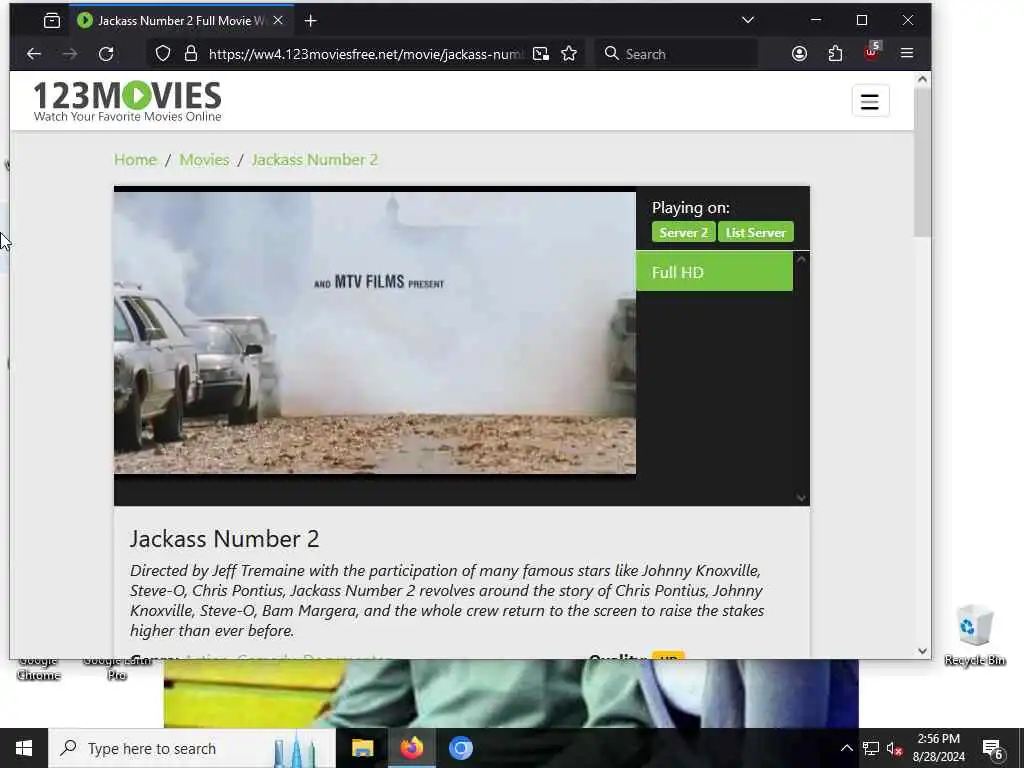This screenshot has width=1024, height=768.
Task: Open picture-in-picture icon in address bar
Action: tap(541, 54)
